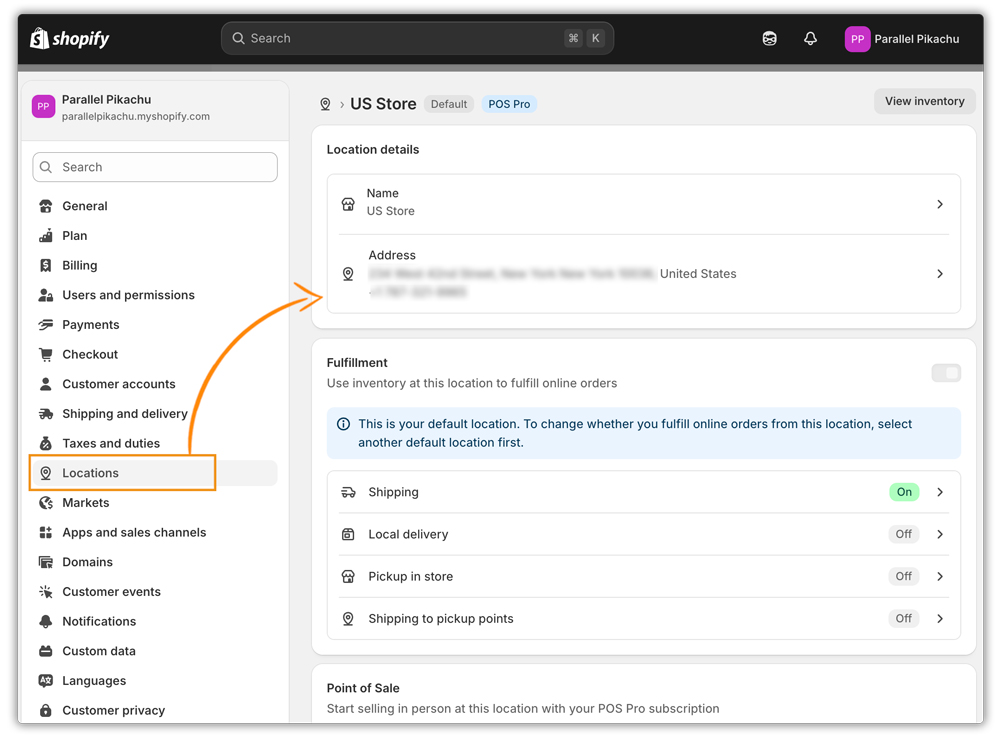Image resolution: width=1000 pixels, height=738 pixels.
Task: Click the Parallel Pikachu avatar in the top bar
Action: click(857, 39)
